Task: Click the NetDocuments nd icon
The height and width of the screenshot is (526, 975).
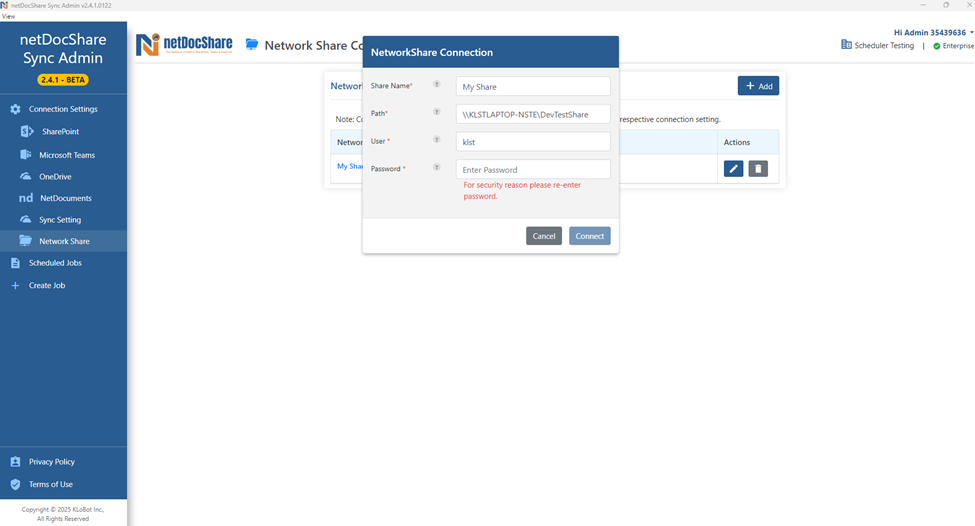Action: point(25,198)
